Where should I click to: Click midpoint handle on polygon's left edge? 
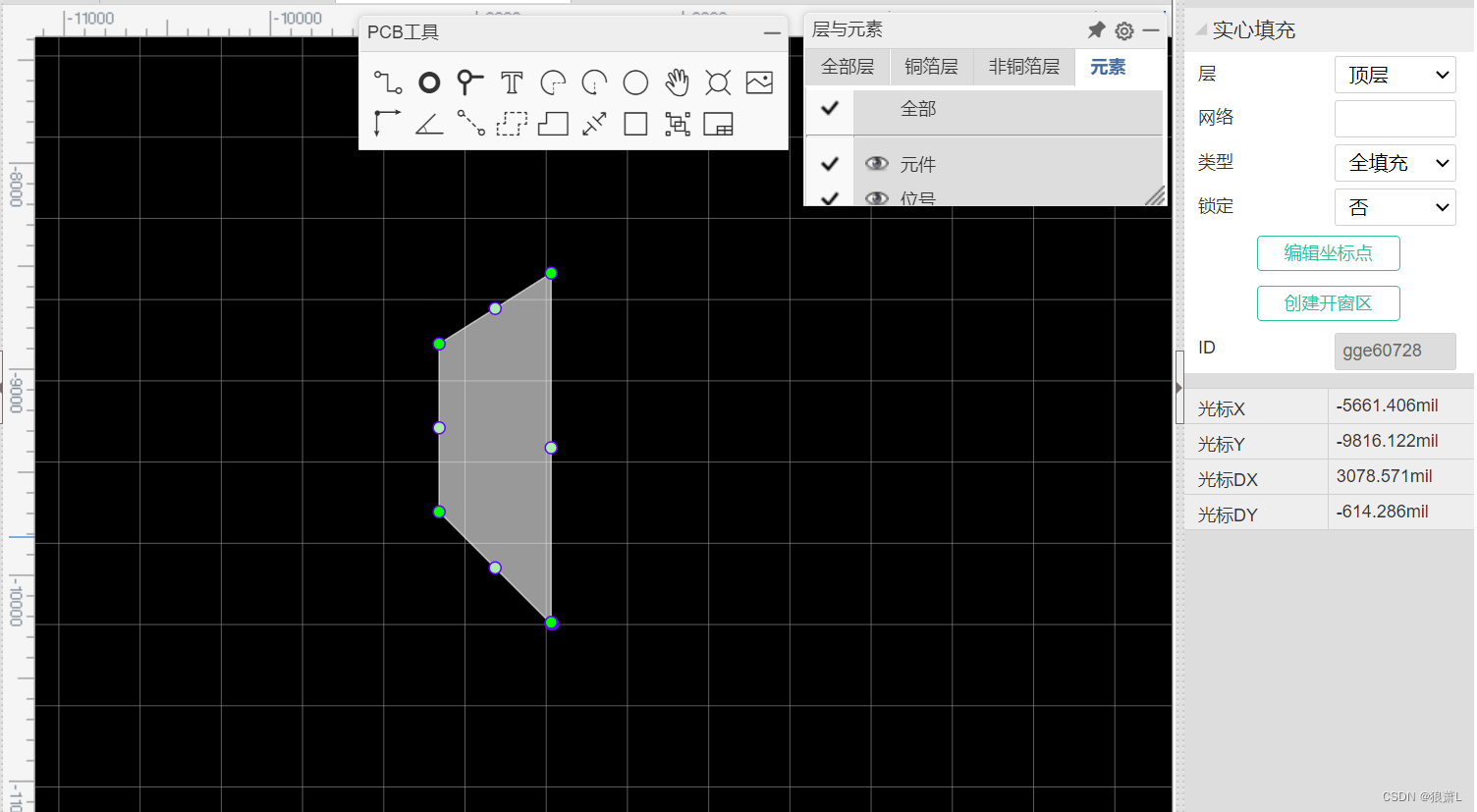pos(439,428)
